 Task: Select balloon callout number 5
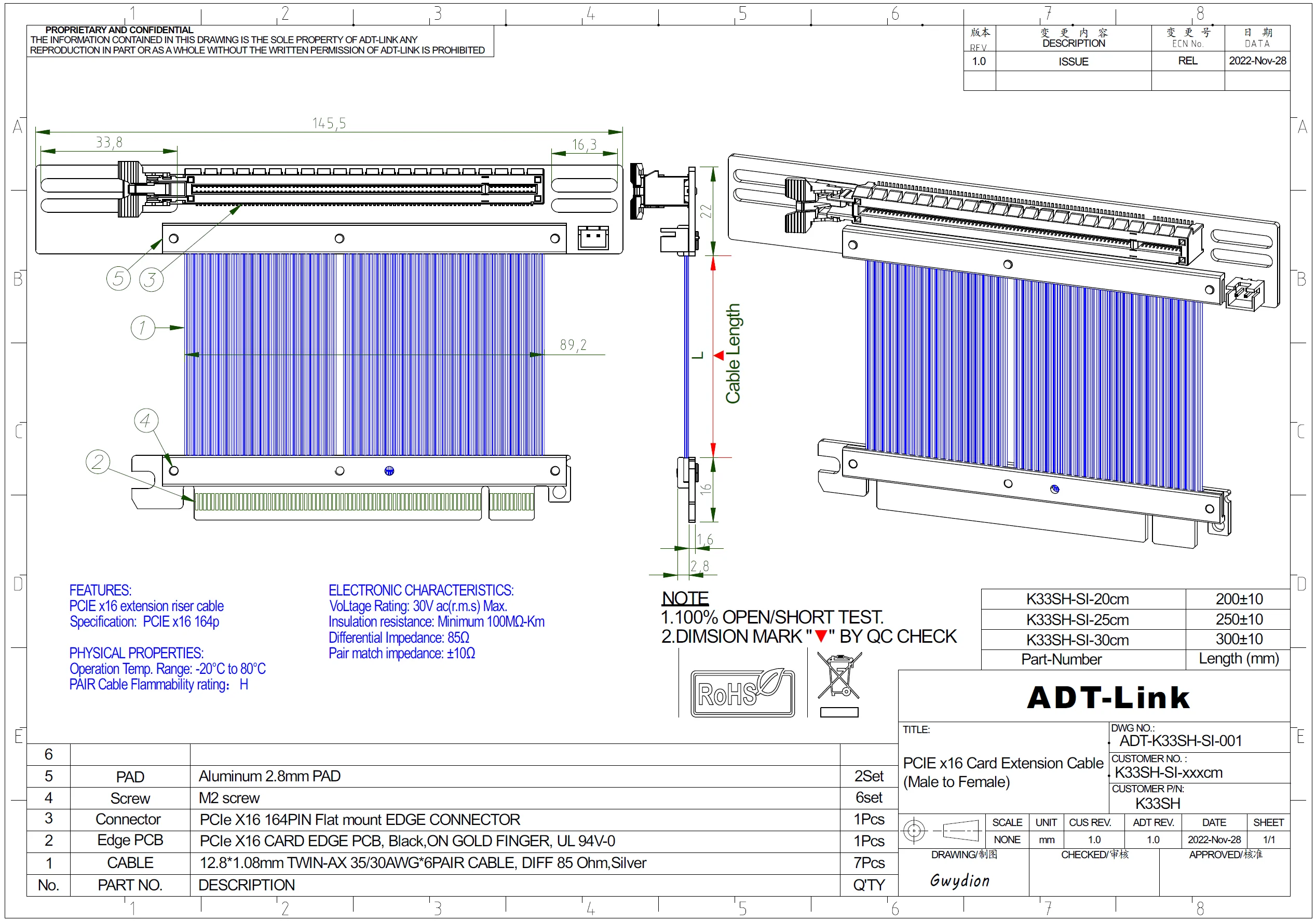[118, 279]
